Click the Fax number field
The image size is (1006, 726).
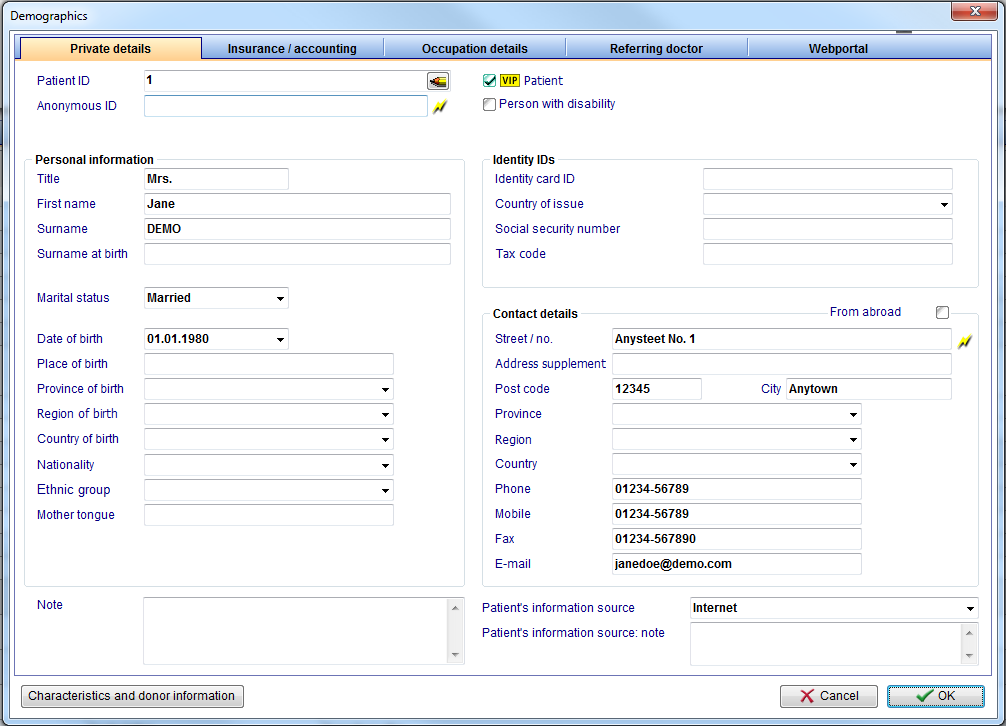pyautogui.click(x=737, y=539)
